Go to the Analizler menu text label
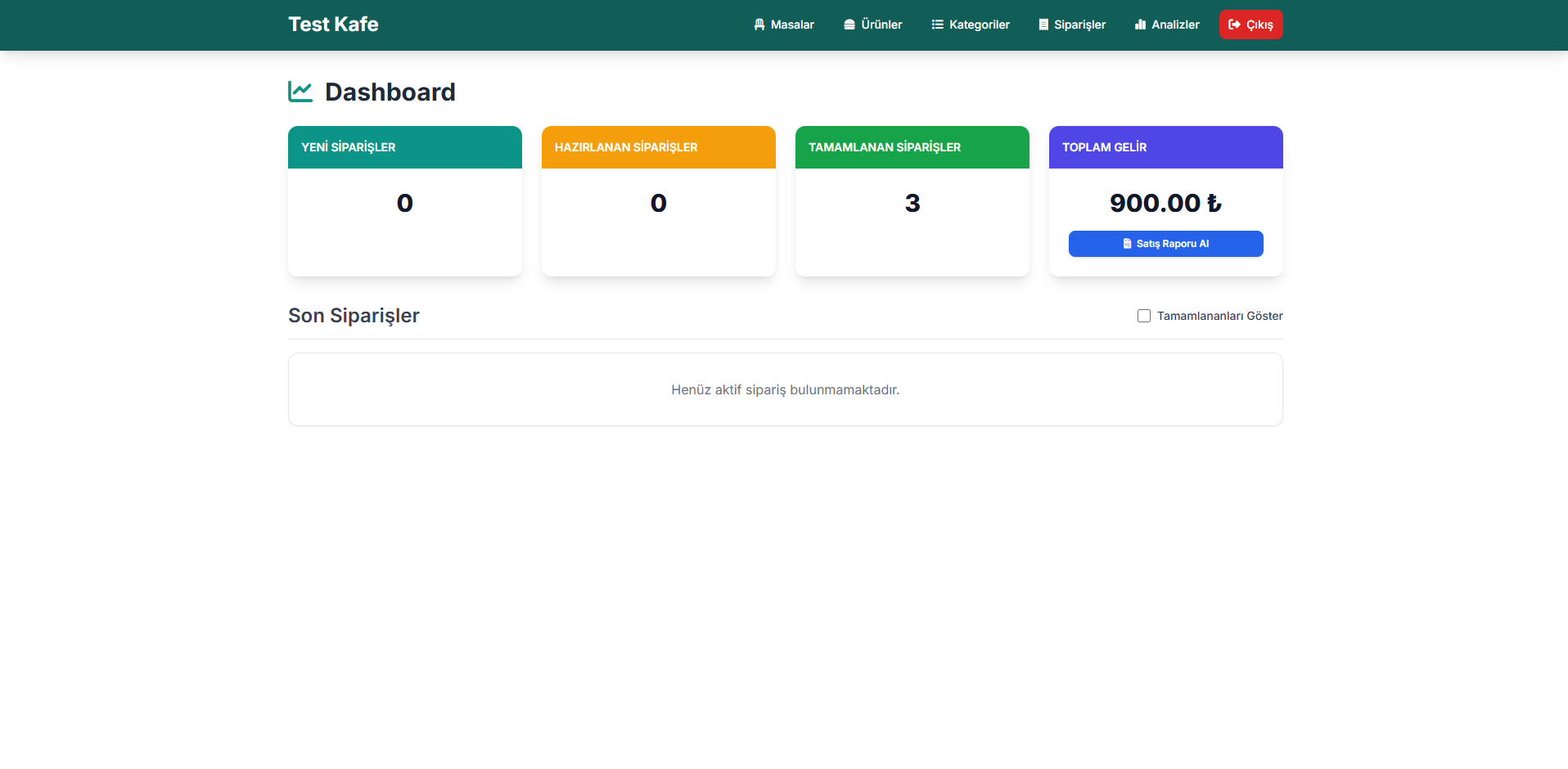The height and width of the screenshot is (769, 1568). tap(1175, 25)
